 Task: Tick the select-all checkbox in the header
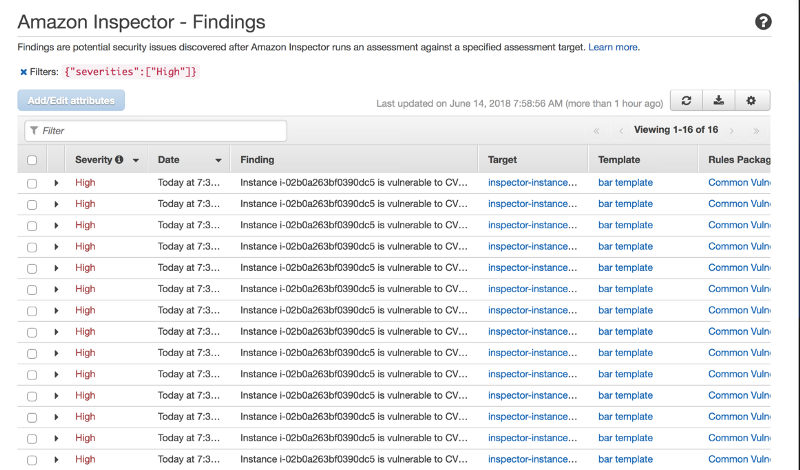(x=32, y=160)
